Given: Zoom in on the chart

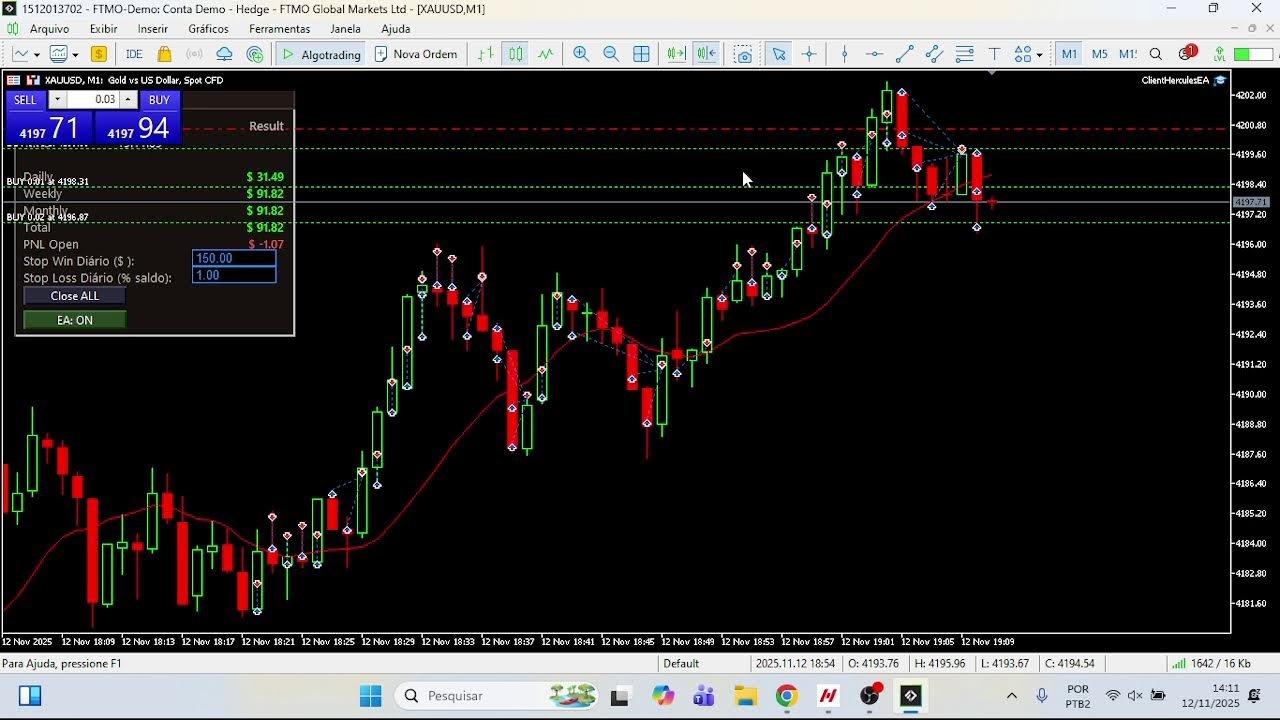Looking at the screenshot, I should pyautogui.click(x=581, y=54).
